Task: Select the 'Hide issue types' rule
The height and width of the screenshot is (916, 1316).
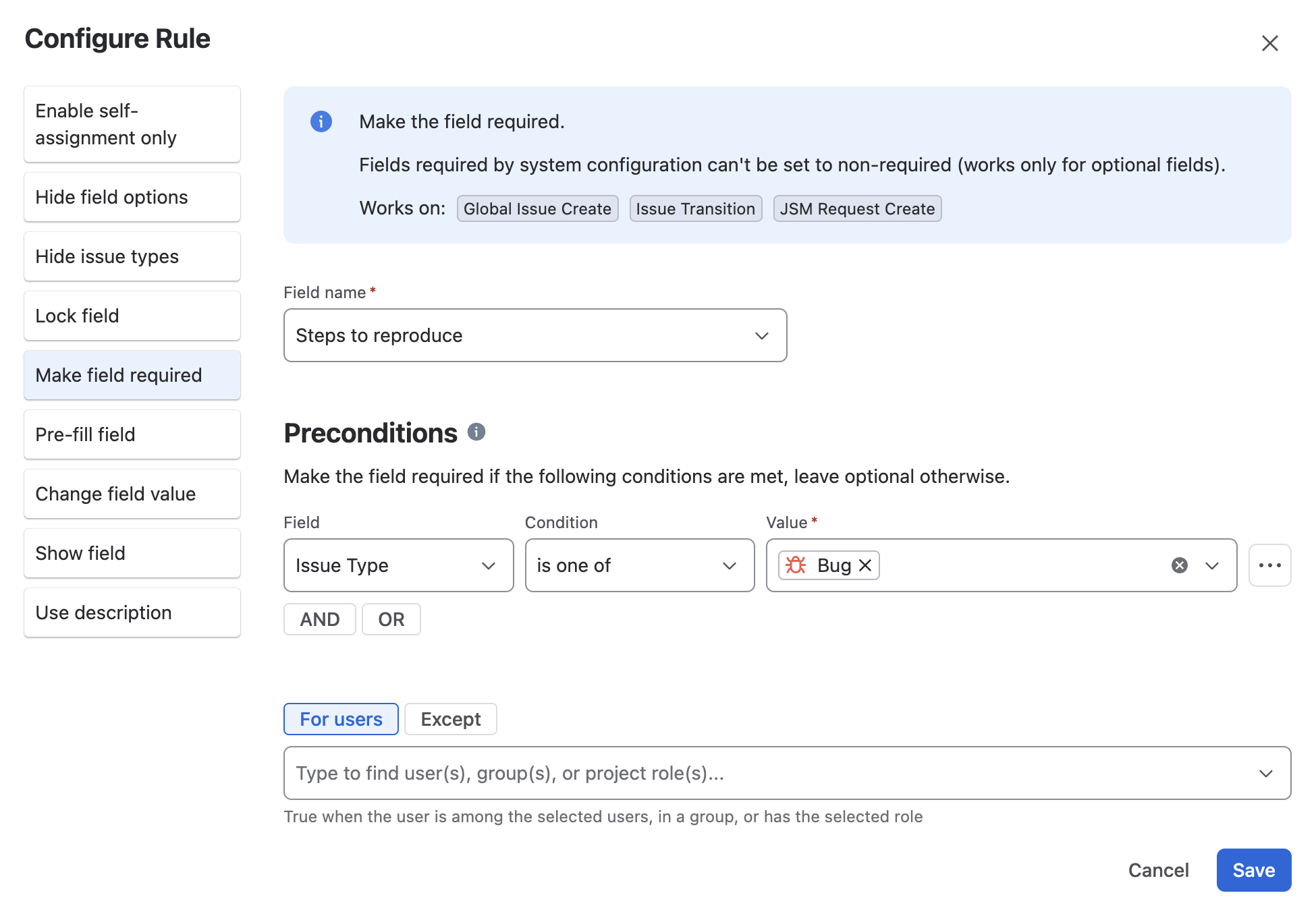Action: 132,256
